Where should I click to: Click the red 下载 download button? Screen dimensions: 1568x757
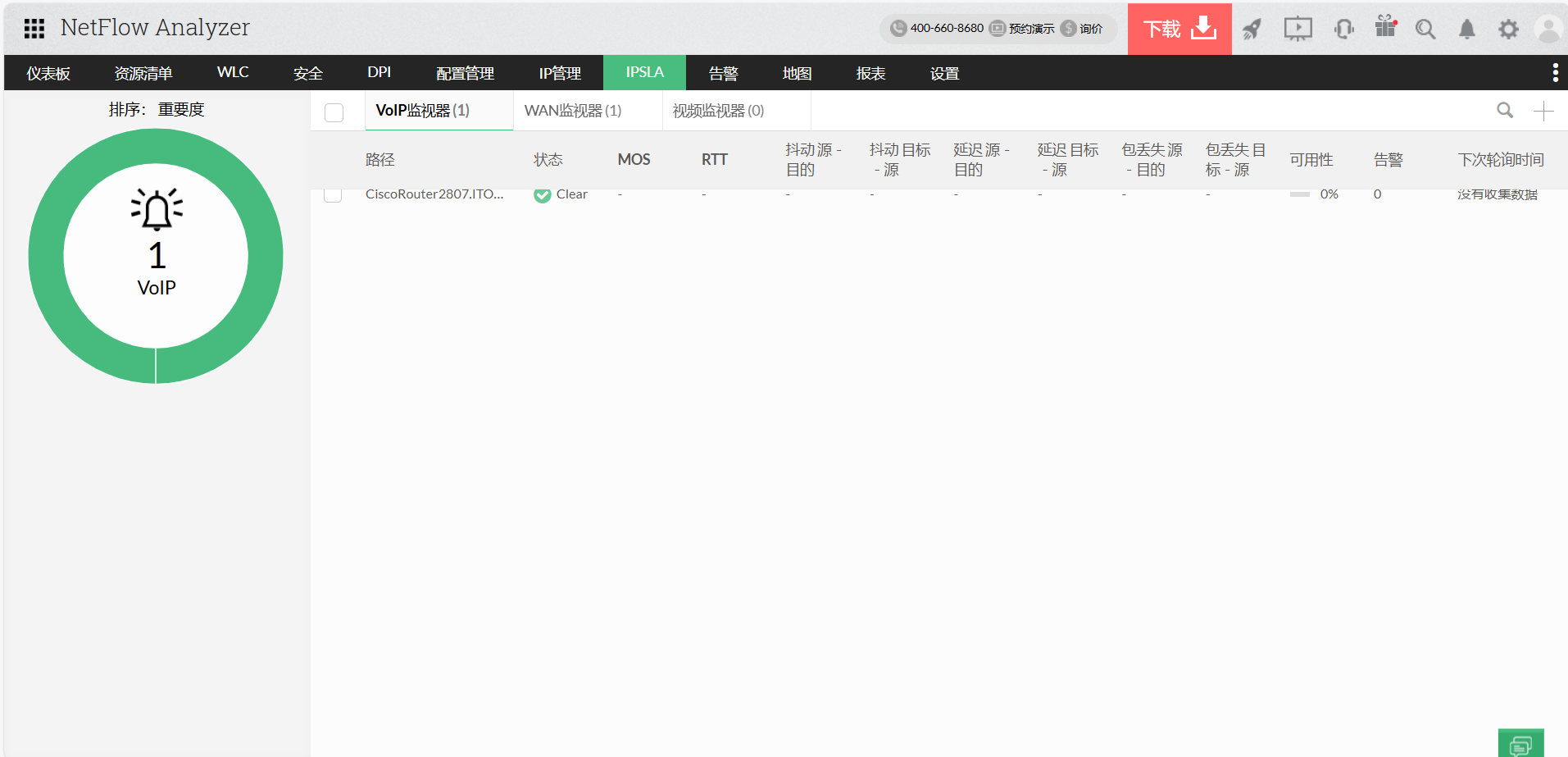(1179, 29)
